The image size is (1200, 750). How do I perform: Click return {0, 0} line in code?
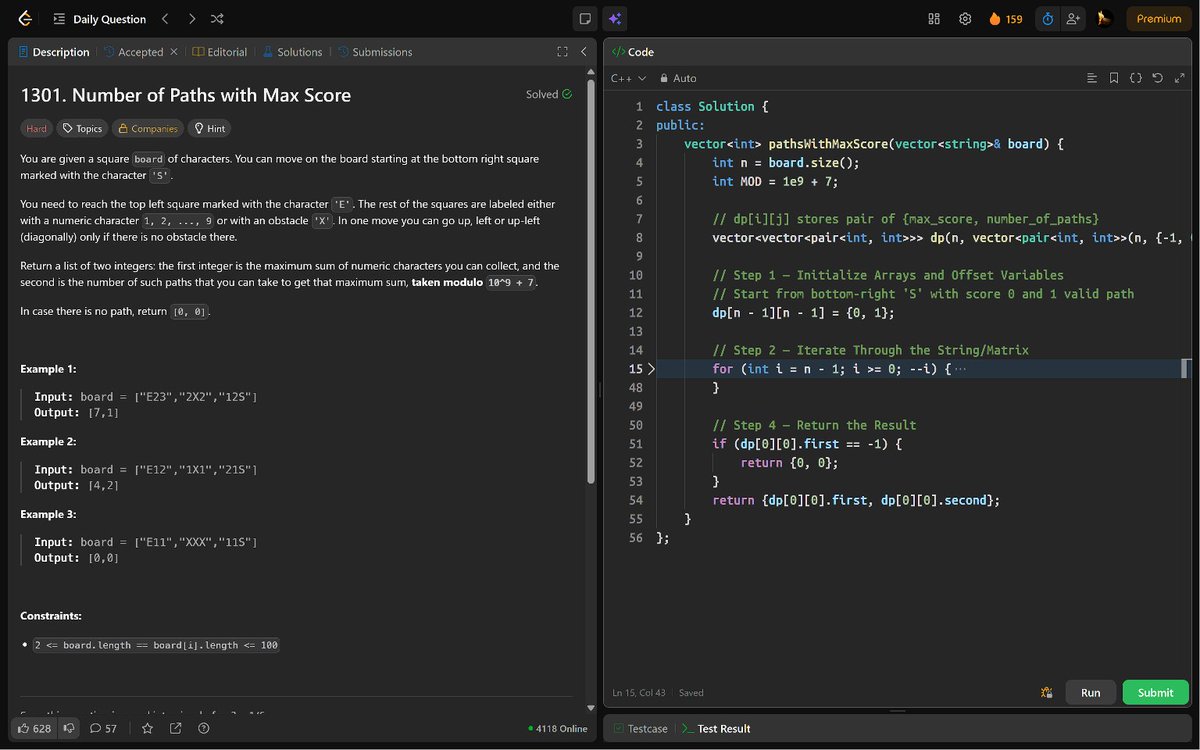click(789, 463)
